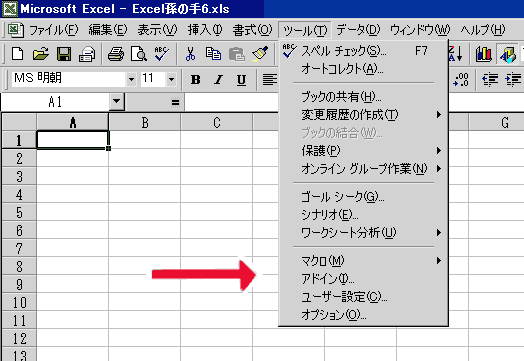The image size is (524, 361).
Task: Click the Sort descending Z-A icon
Action: 456,54
